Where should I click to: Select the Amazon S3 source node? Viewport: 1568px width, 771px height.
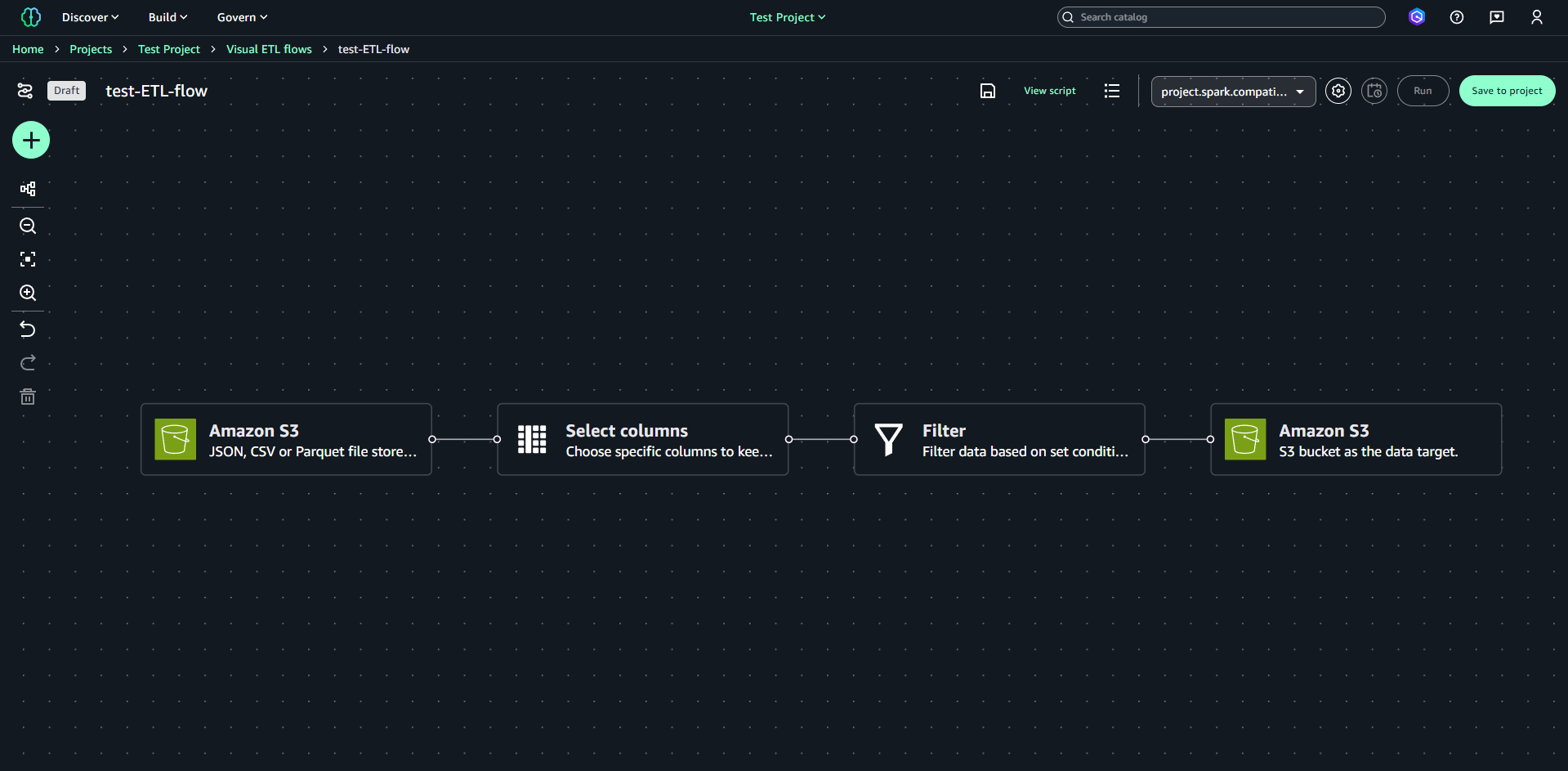click(286, 439)
